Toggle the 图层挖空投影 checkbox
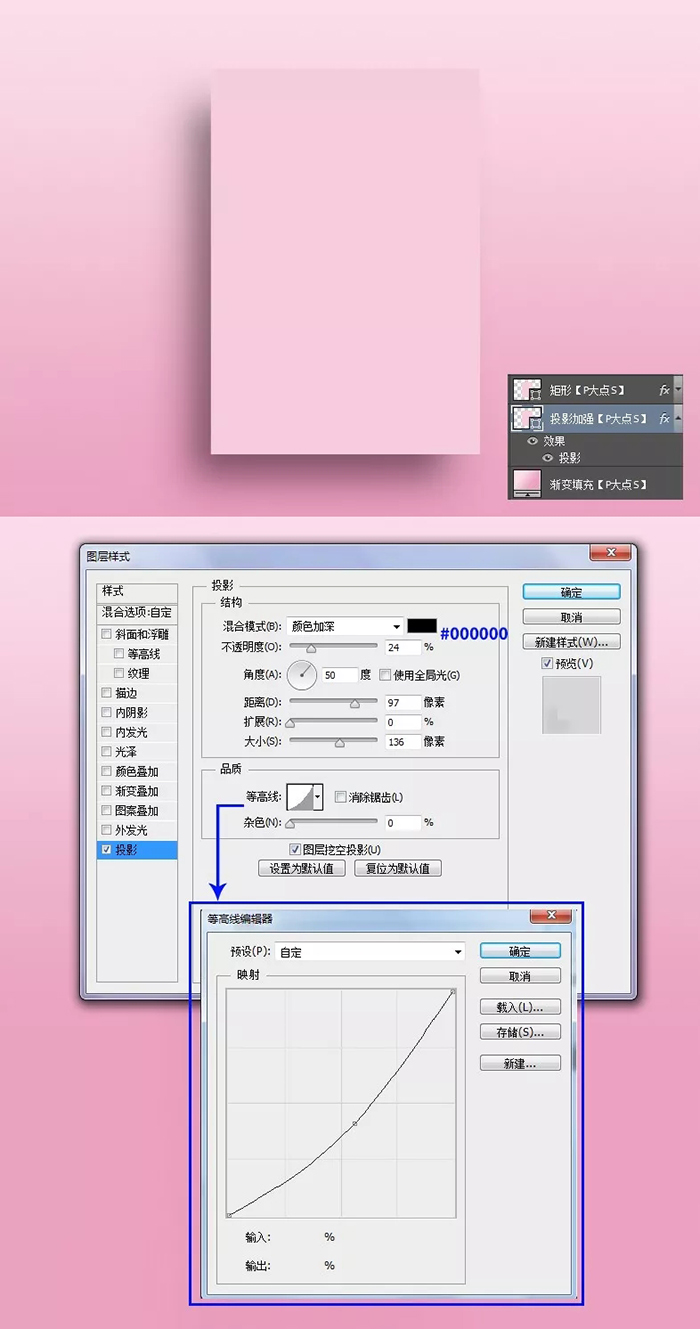Image resolution: width=700 pixels, height=1329 pixels. click(295, 849)
